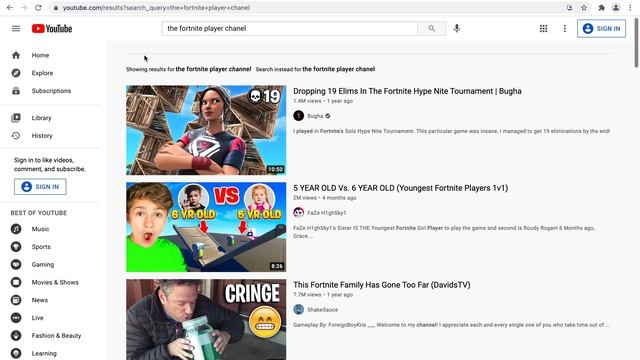640x360 pixels.
Task: Open "Dropping 19 Elims" video title
Action: pos(407,91)
